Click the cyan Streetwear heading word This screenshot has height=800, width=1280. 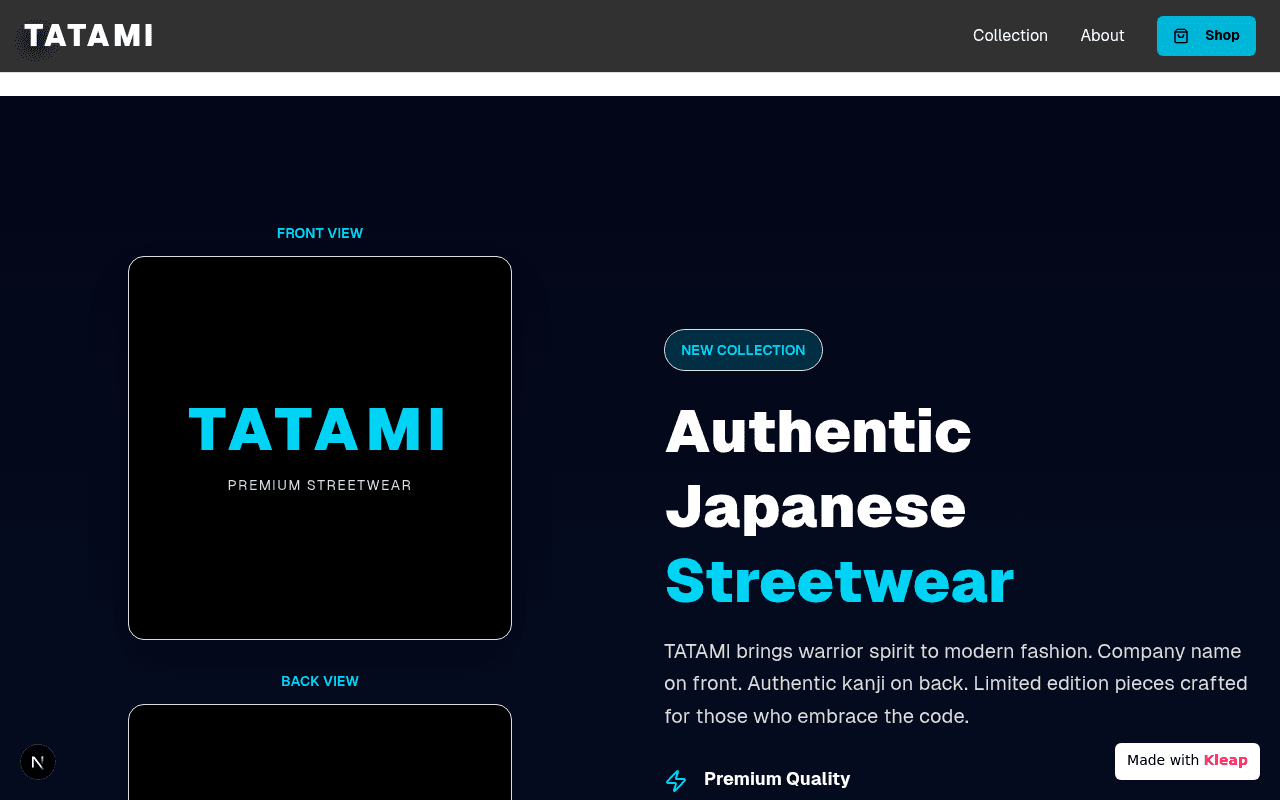pyautogui.click(x=839, y=581)
